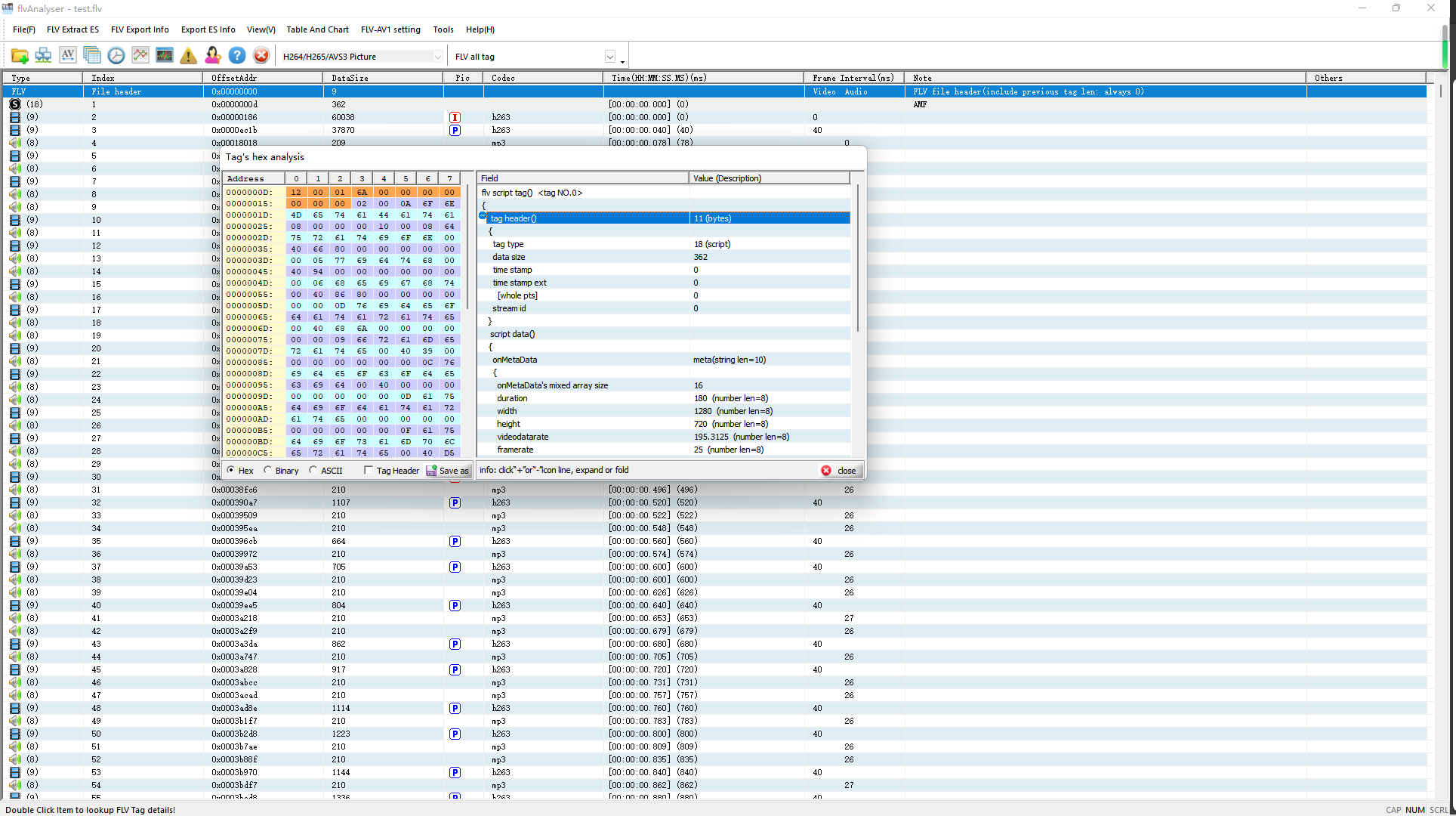Open the File(F) menu
This screenshot has width=1456, height=816.
(x=24, y=29)
